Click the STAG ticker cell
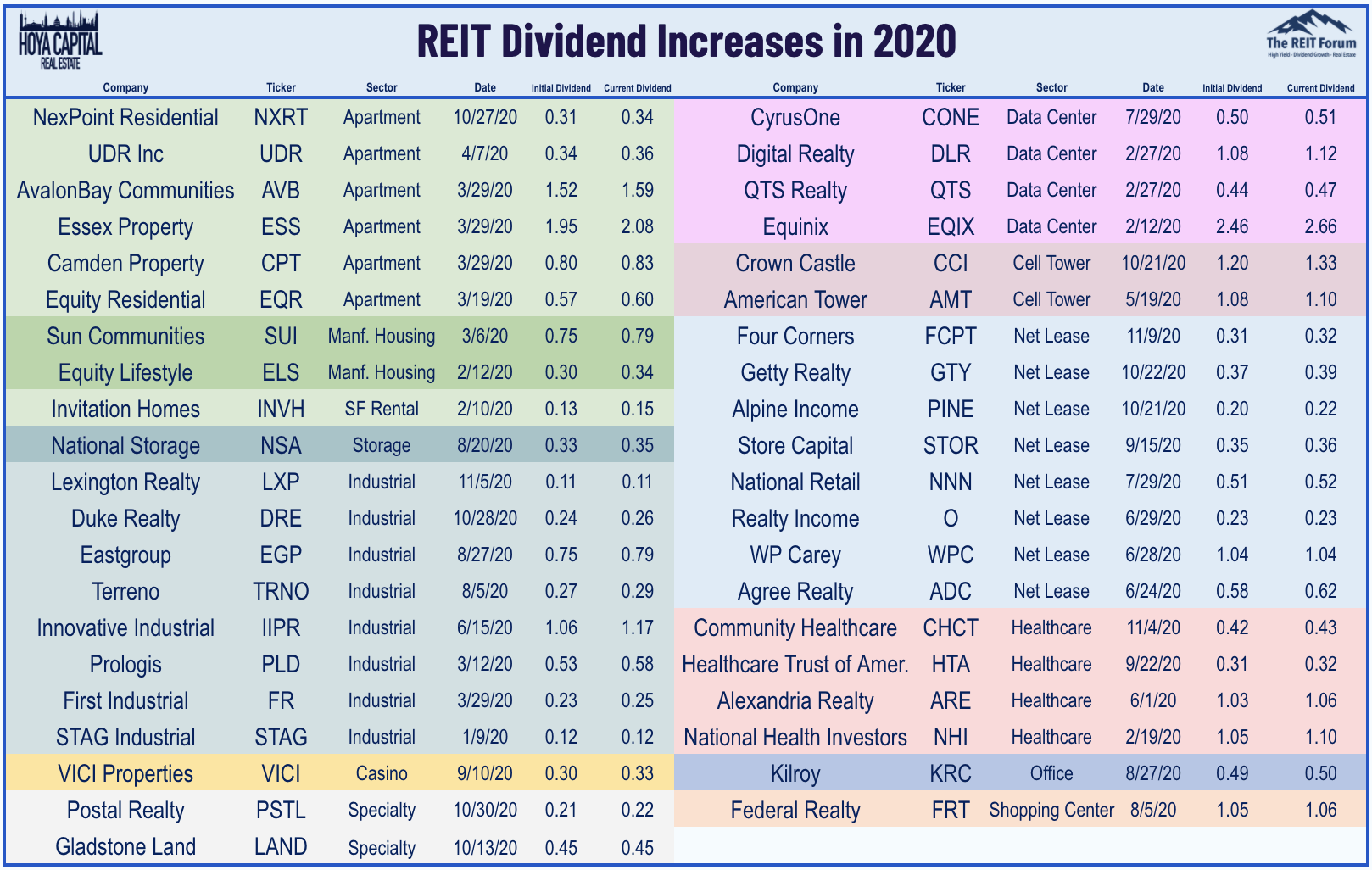Image resolution: width=1372 pixels, height=870 pixels. (x=281, y=738)
